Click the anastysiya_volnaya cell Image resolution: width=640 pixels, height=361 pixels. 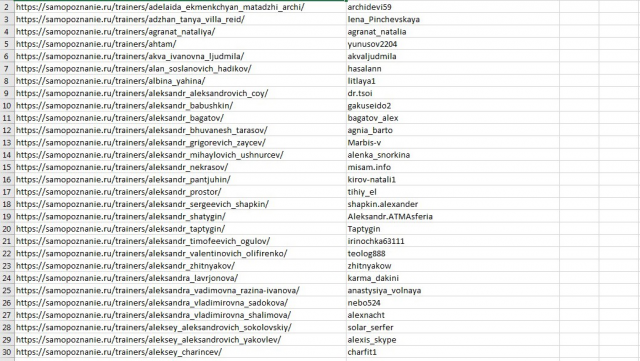pyautogui.click(x=453, y=290)
